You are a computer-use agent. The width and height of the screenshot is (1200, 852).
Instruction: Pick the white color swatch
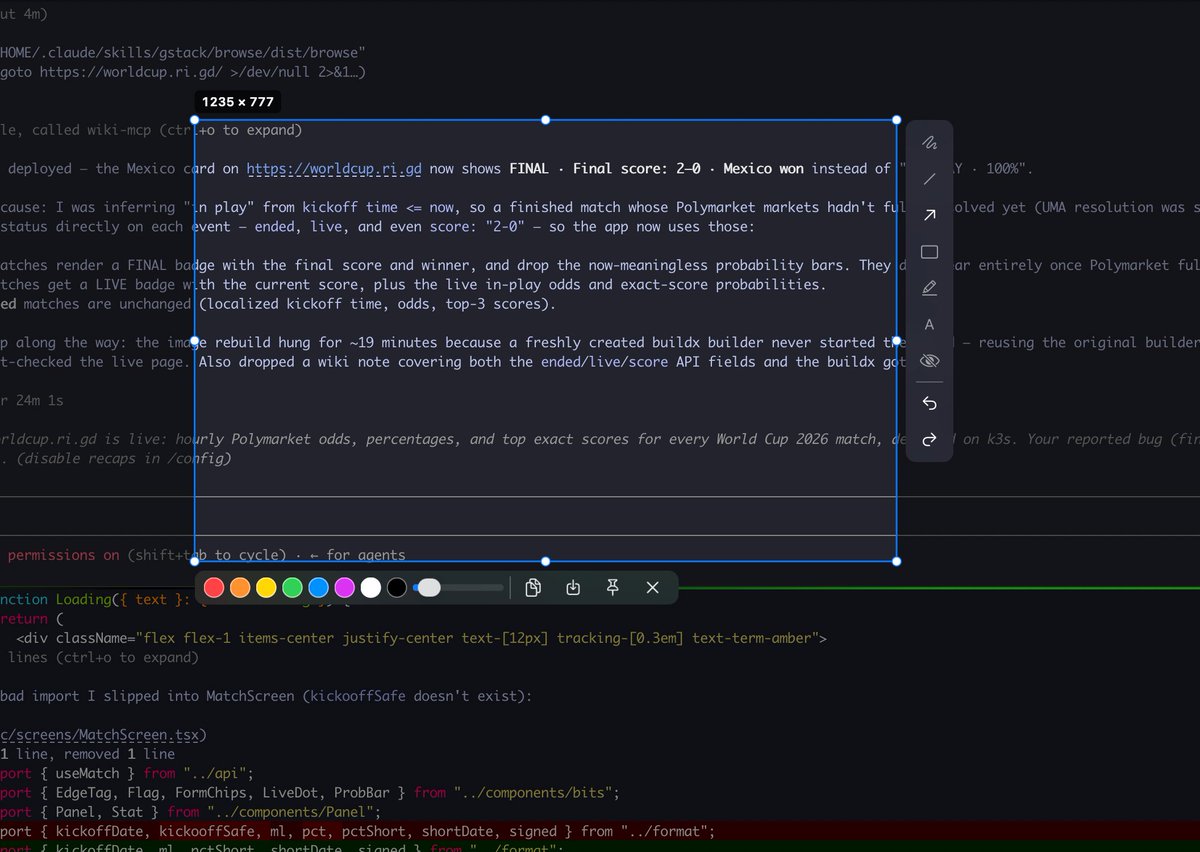370,588
